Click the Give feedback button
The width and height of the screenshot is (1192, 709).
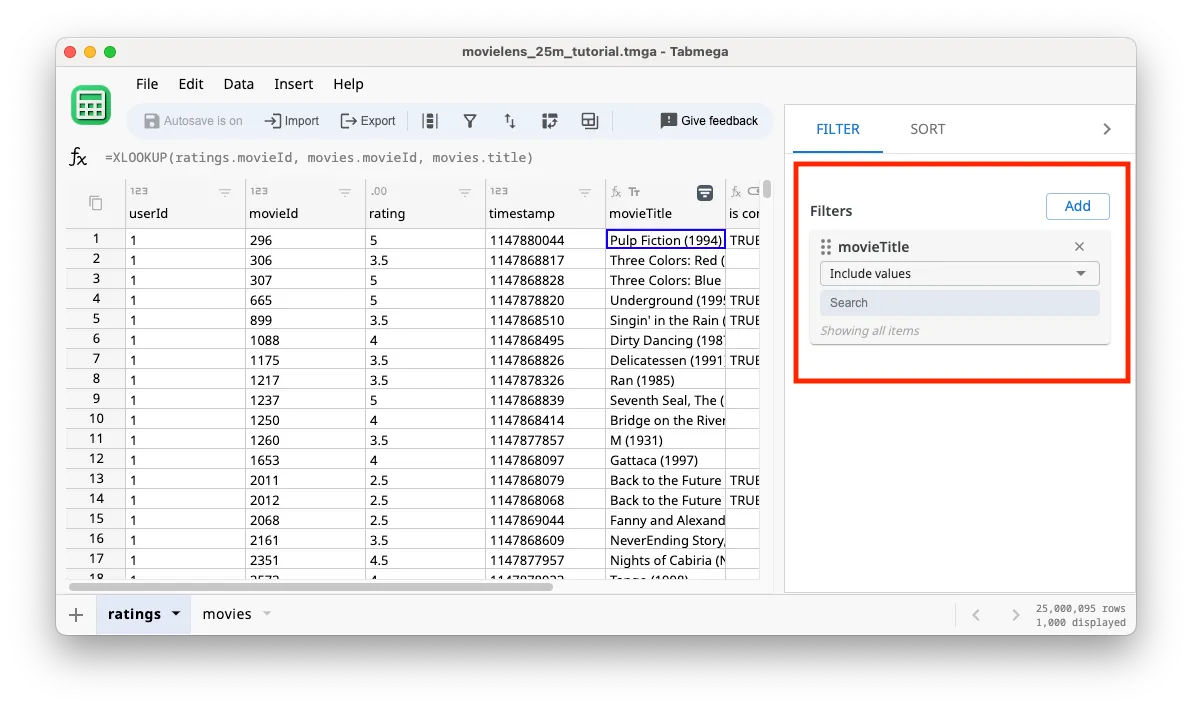point(709,120)
